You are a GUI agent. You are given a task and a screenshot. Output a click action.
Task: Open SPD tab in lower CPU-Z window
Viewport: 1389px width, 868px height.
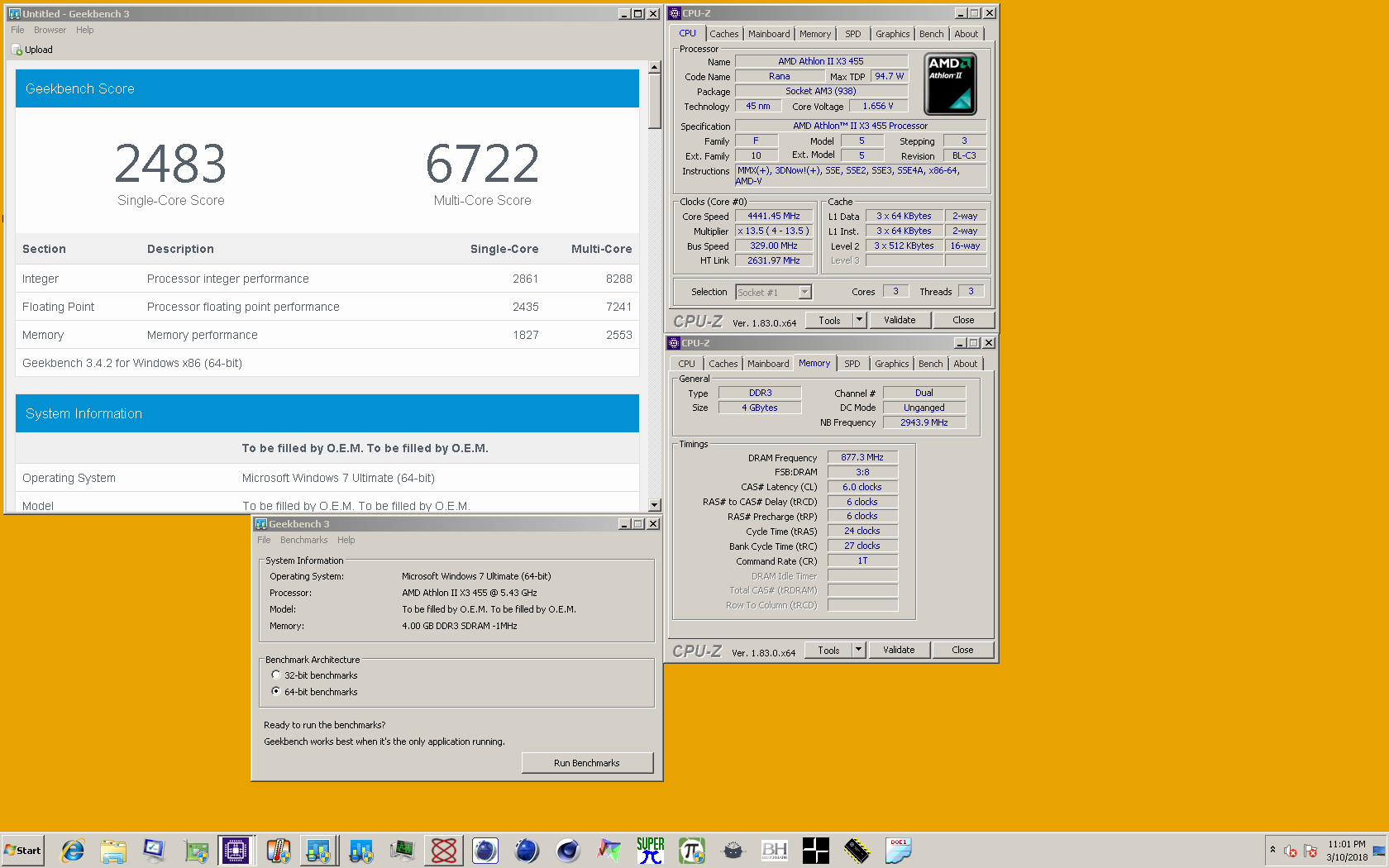(852, 364)
